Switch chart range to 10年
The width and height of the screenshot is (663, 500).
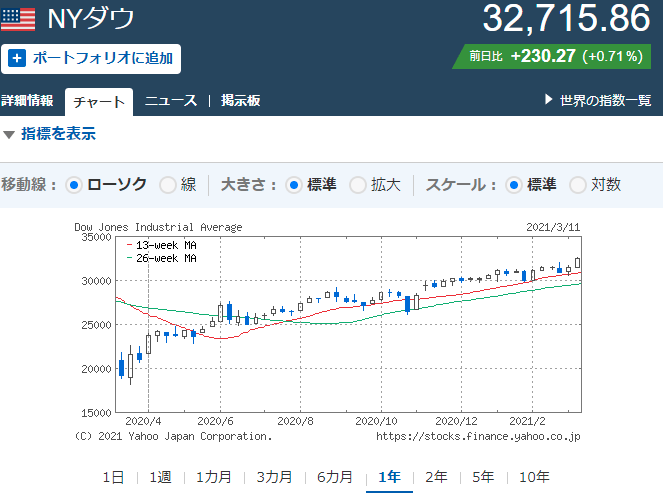point(534,477)
